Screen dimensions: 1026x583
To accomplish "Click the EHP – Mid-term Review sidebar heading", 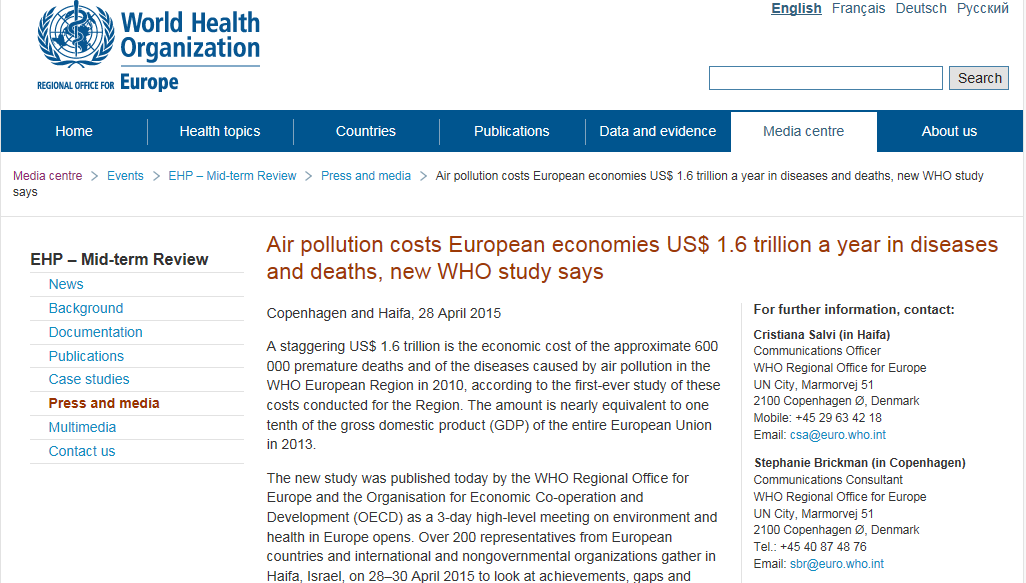I will click(x=119, y=259).
